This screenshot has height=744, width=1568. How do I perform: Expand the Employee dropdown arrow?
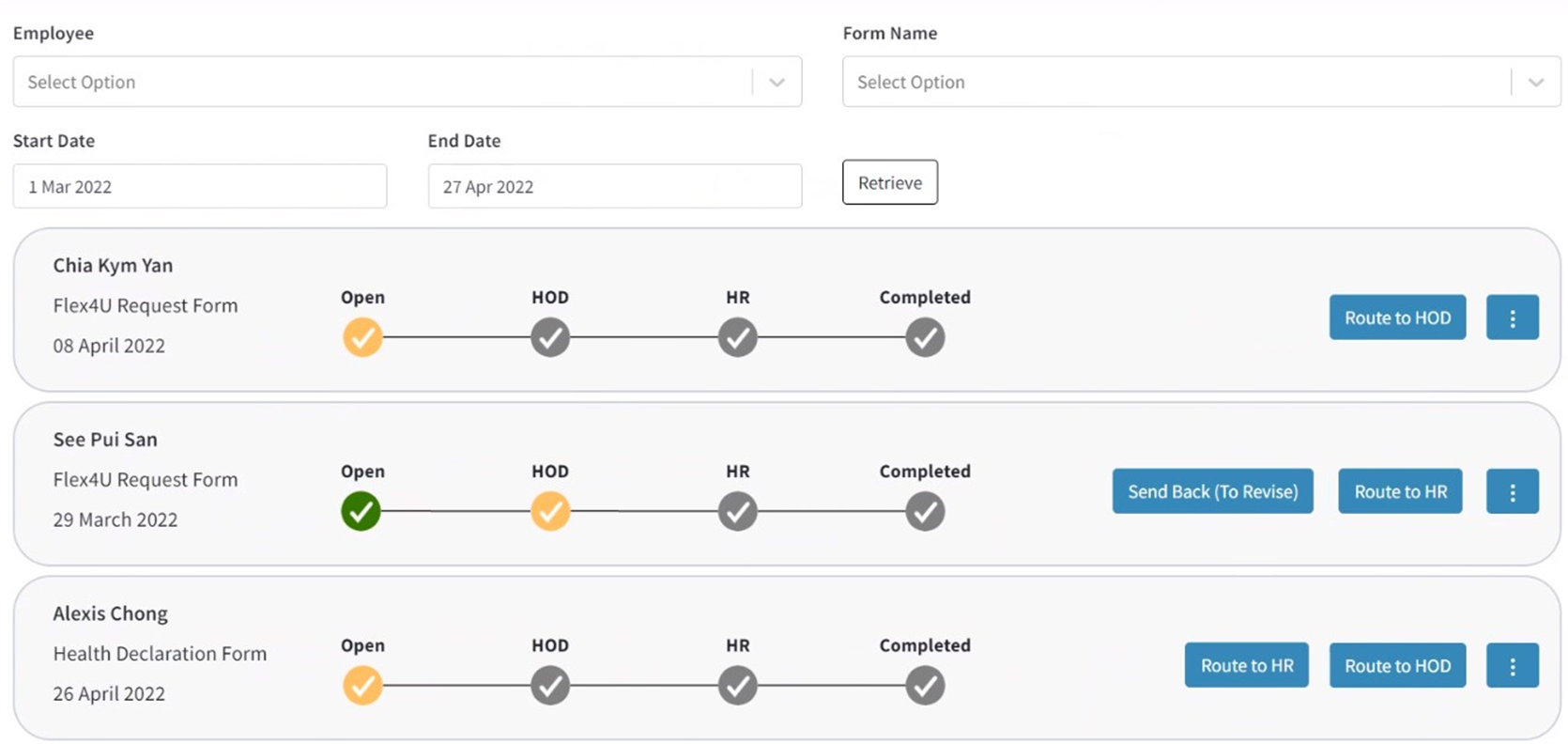coord(776,82)
